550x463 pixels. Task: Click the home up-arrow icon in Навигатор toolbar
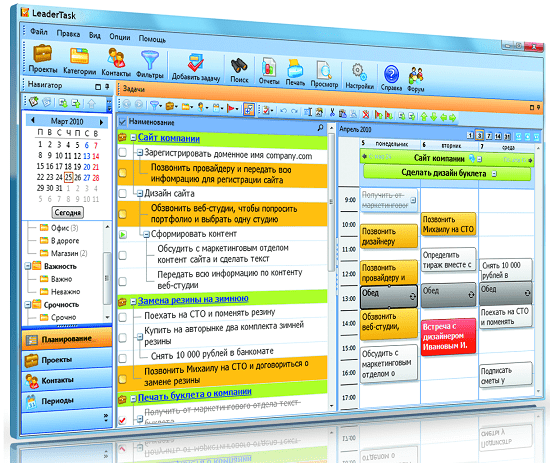92,103
